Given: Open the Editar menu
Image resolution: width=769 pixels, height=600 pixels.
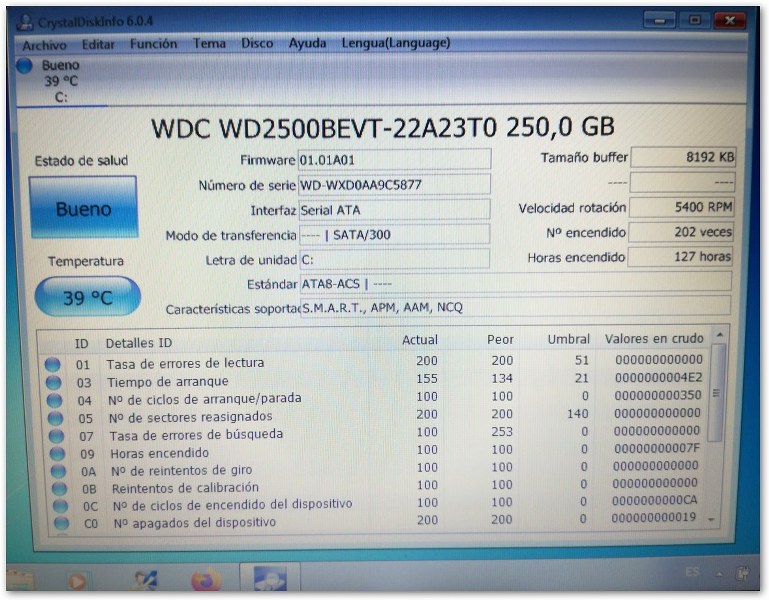Looking at the screenshot, I should pos(98,45).
